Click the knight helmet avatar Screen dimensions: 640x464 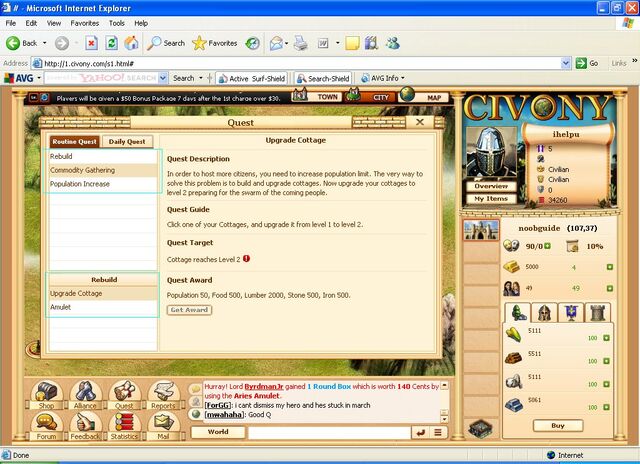[x=491, y=152]
